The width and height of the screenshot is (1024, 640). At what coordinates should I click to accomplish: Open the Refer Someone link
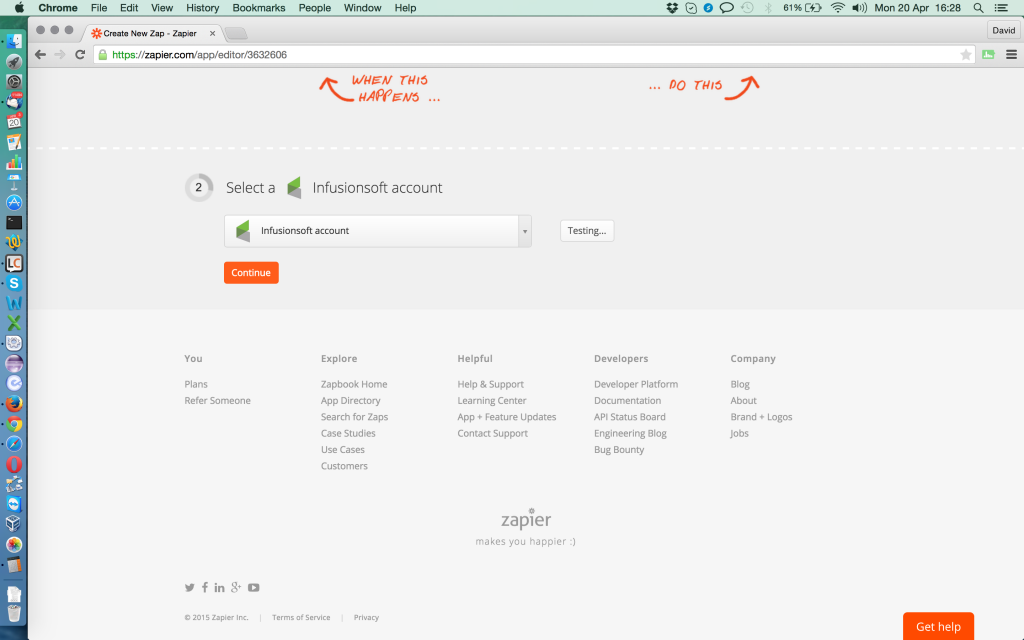(217, 400)
